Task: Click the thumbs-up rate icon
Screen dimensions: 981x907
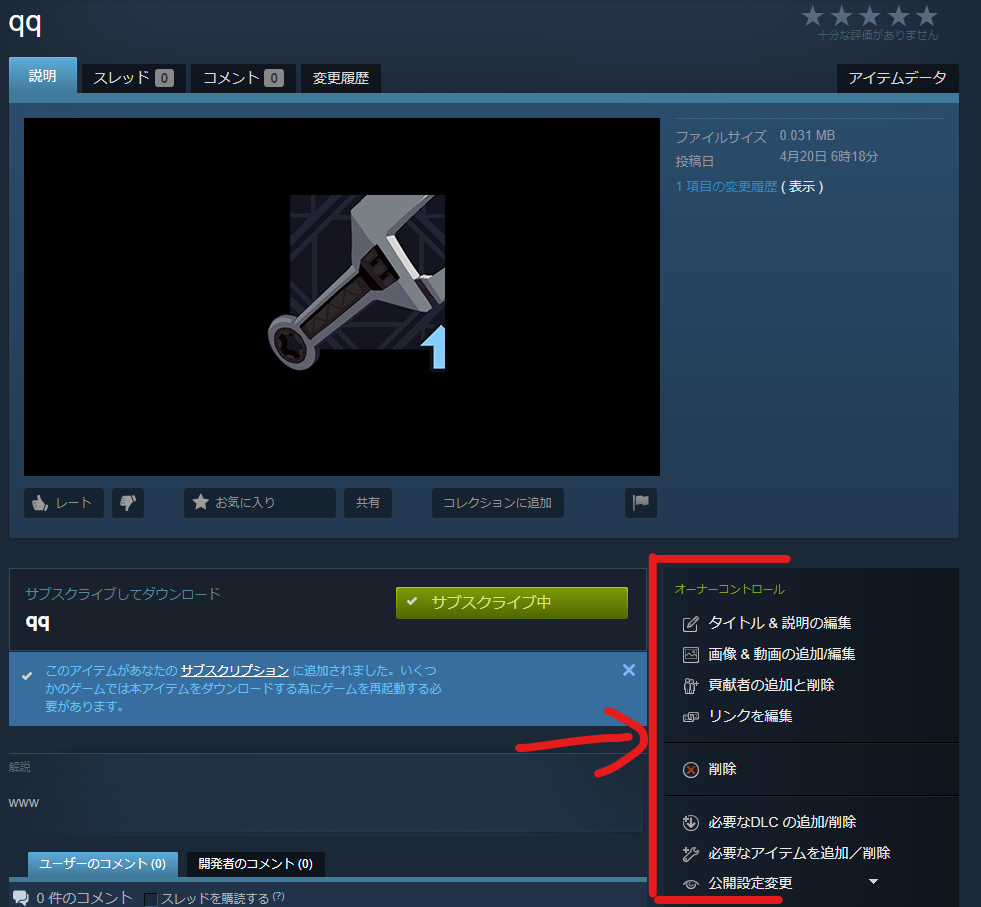Action: tap(40, 503)
